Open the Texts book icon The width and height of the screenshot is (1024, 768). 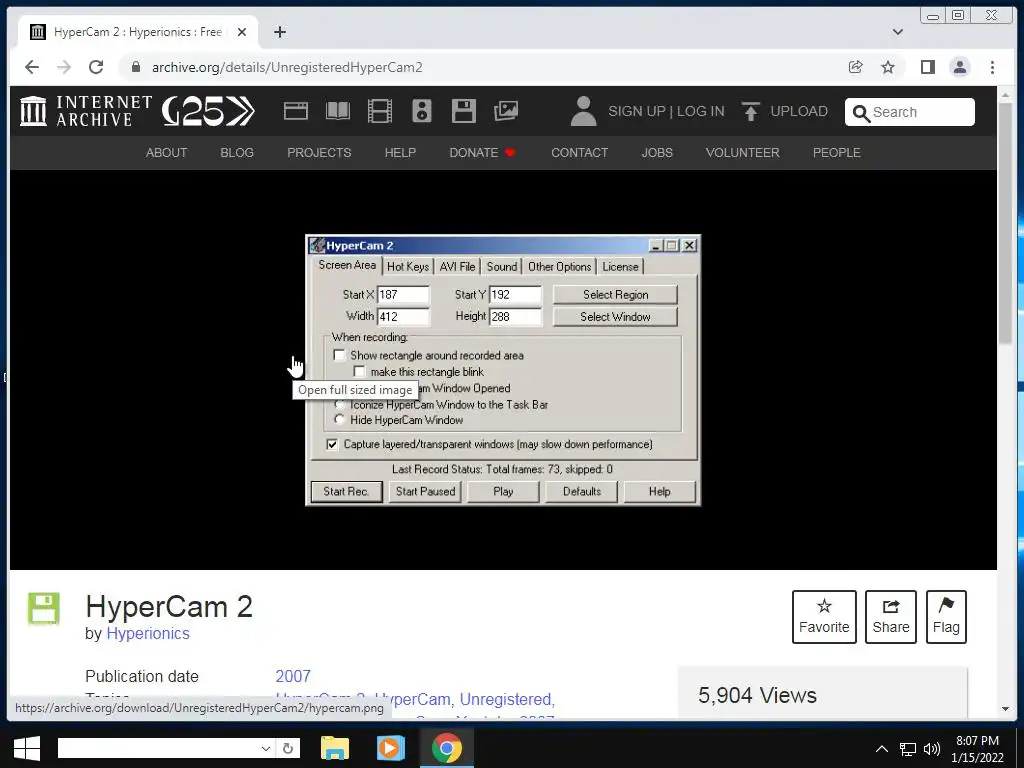[x=338, y=111]
